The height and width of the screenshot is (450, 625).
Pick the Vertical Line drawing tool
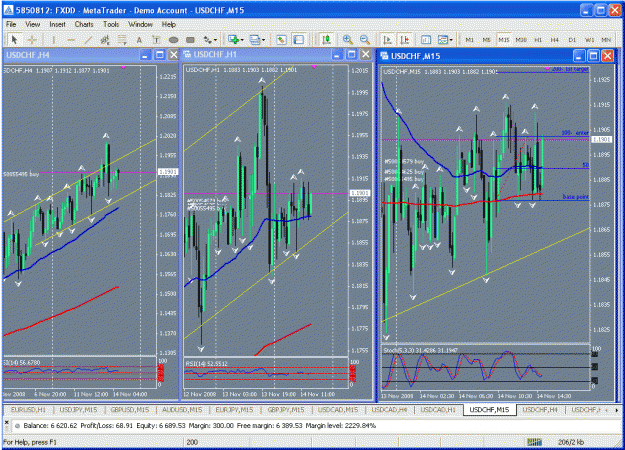(x=53, y=39)
